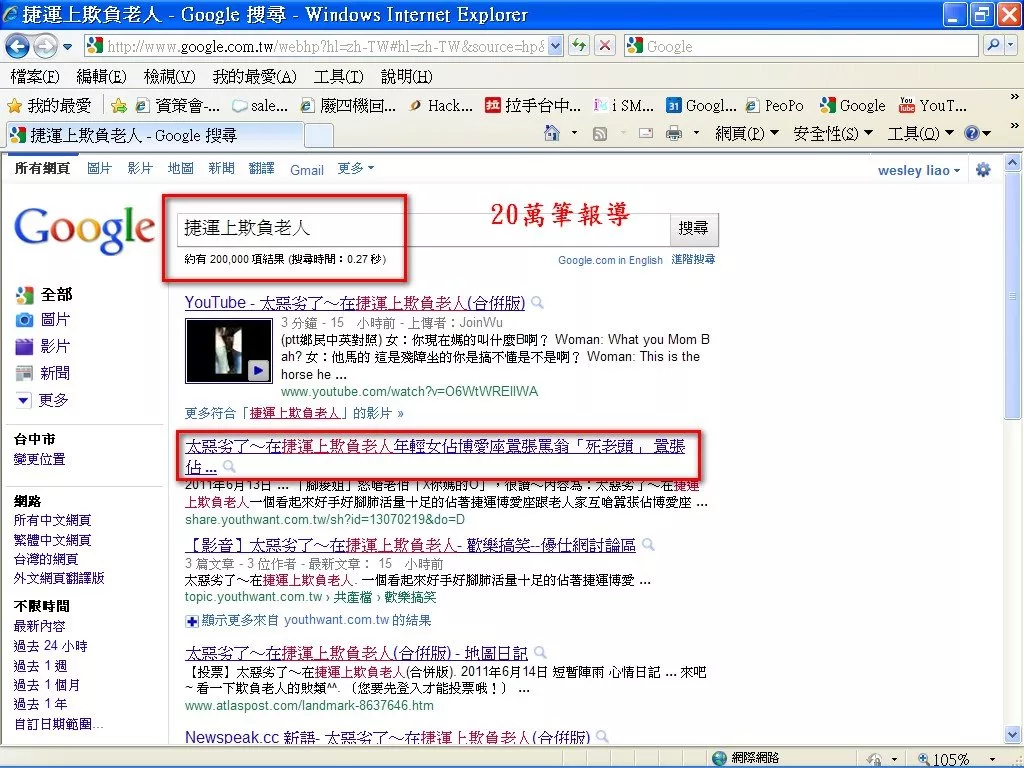Select the 全部 filter in left sidebar
Viewport: 1024px width, 768px height.
click(x=44, y=295)
